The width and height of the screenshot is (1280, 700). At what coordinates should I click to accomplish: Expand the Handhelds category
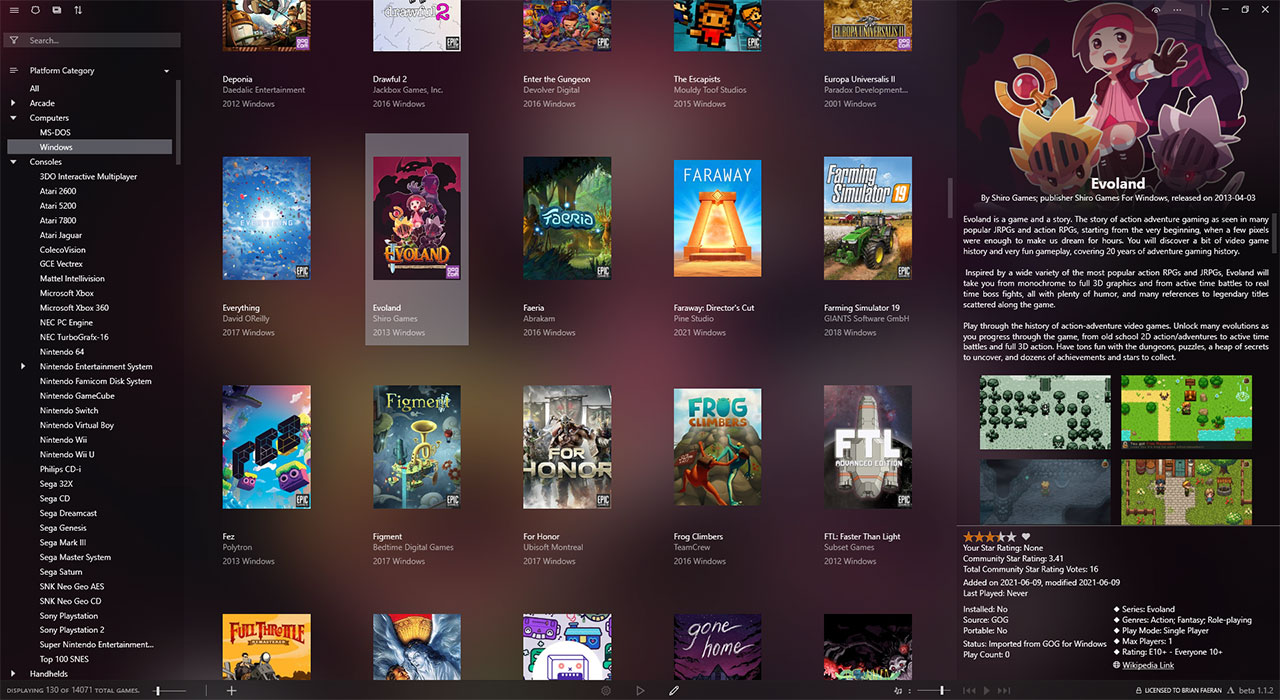(13, 674)
